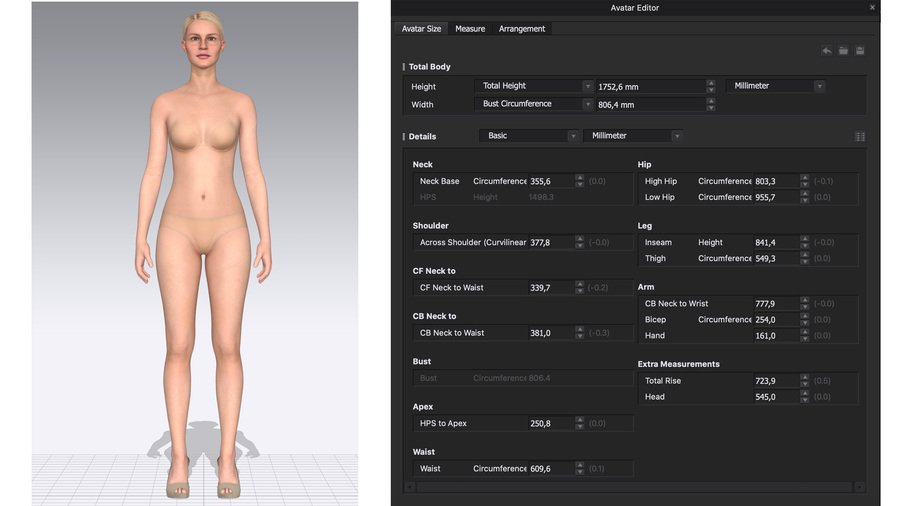Image resolution: width=900 pixels, height=506 pixels.
Task: Increase Low Hip Circumference stepper
Action: pyautogui.click(x=805, y=194)
